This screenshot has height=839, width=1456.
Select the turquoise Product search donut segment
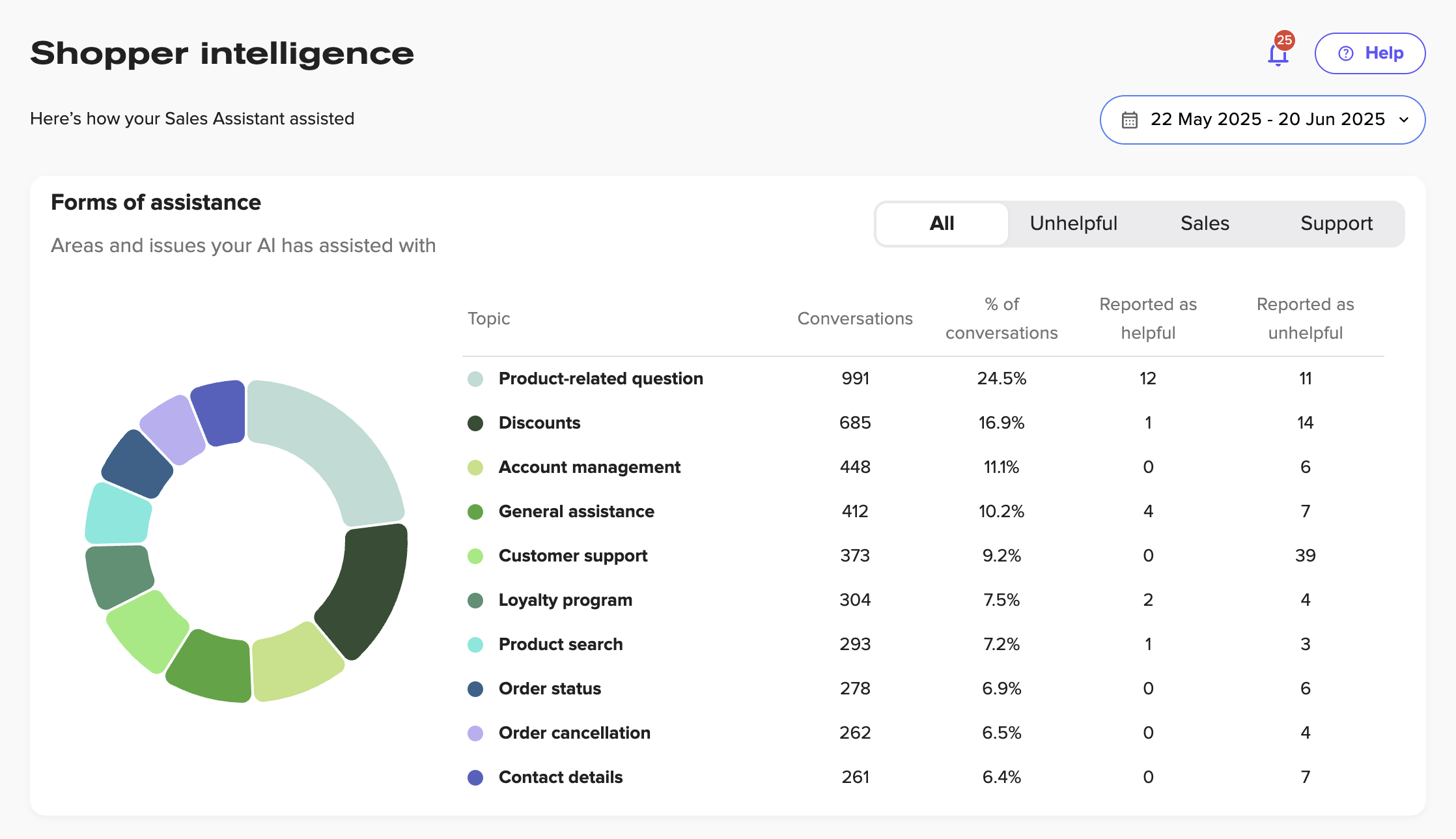point(117,517)
